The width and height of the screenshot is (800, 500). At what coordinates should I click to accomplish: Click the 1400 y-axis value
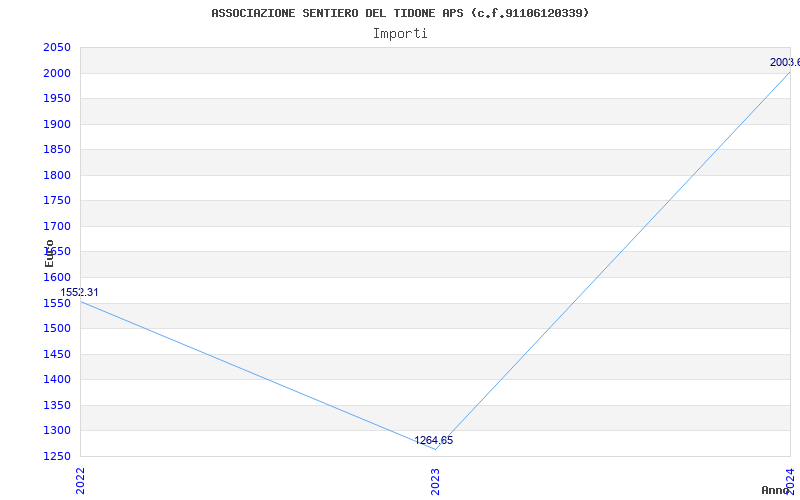pyautogui.click(x=57, y=380)
